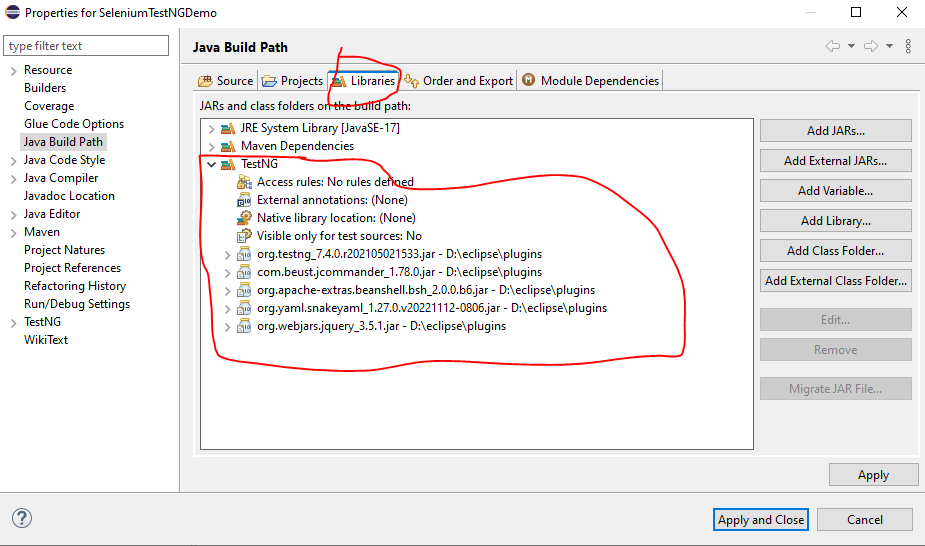This screenshot has width=925, height=546.
Task: Switch to the Projects tab
Action: point(293,81)
